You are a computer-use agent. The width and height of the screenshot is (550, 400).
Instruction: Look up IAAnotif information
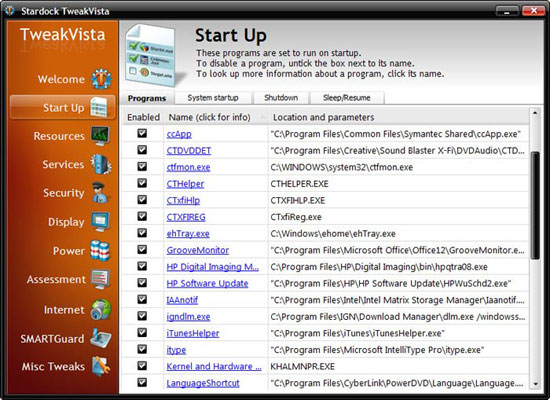point(182,300)
